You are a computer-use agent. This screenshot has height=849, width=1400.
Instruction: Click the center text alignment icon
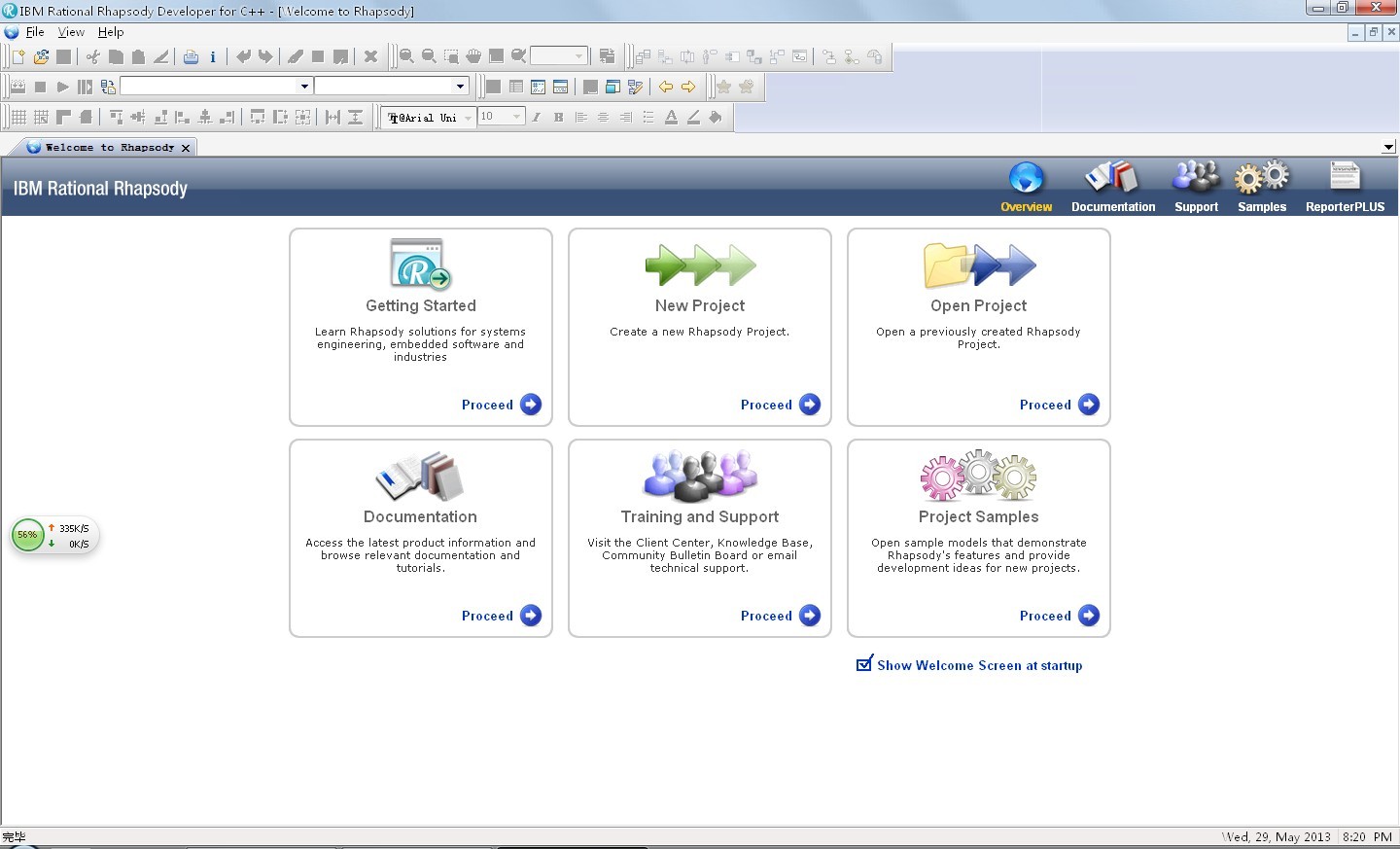point(604,117)
